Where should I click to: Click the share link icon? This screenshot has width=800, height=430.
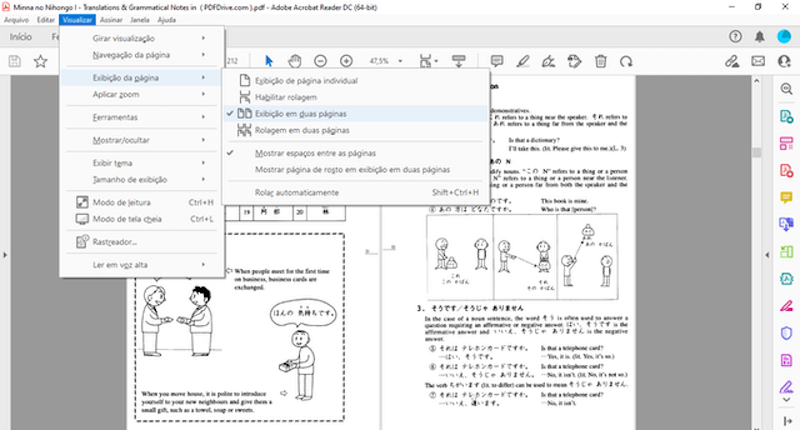tap(732, 61)
